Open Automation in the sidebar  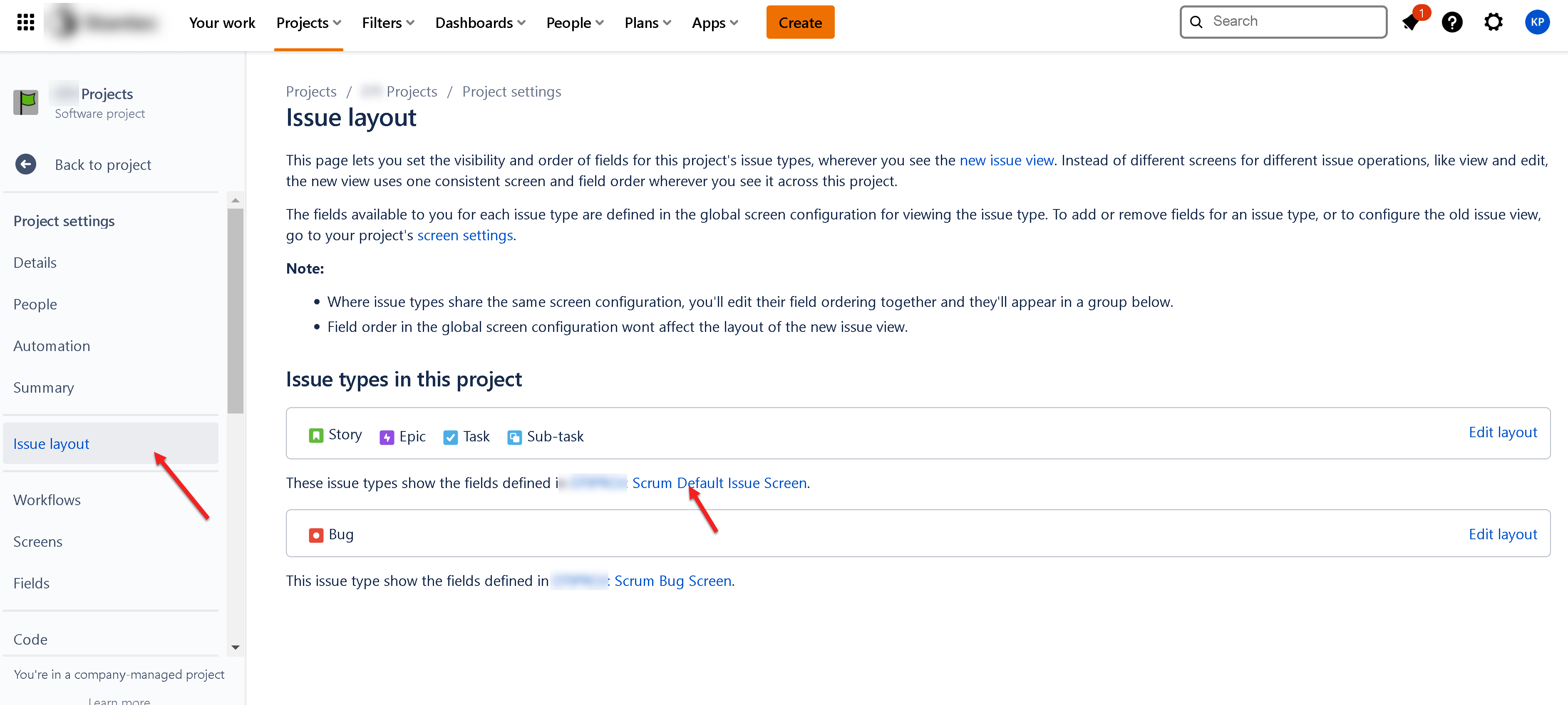[52, 346]
